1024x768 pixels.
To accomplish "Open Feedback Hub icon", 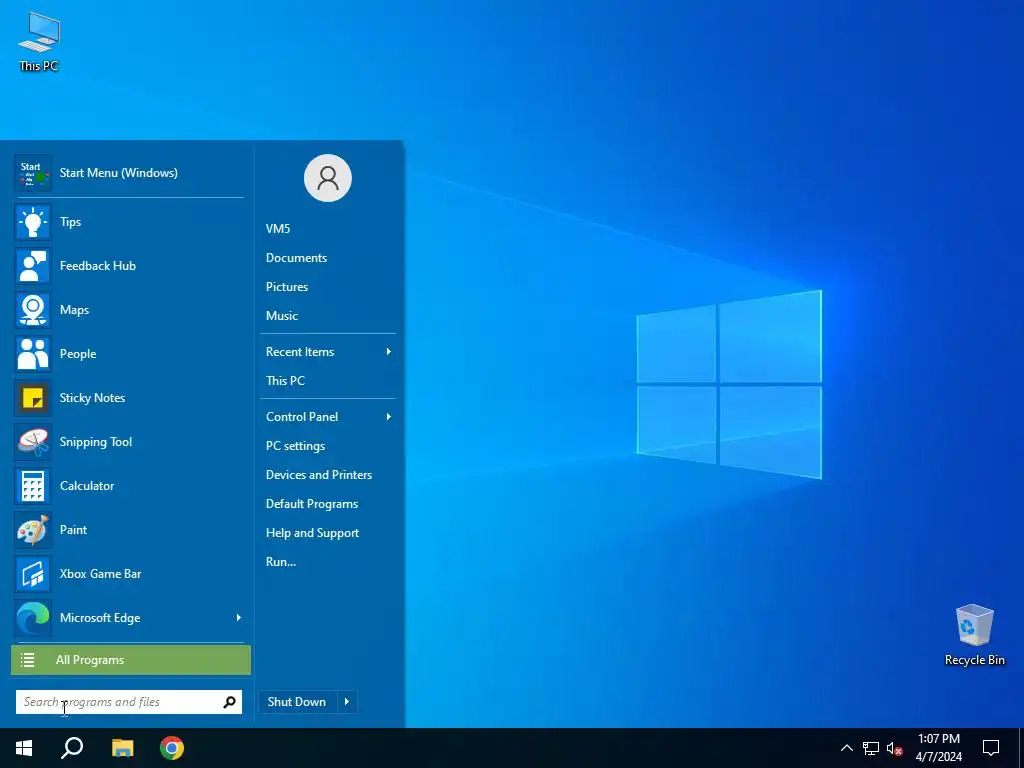I will (x=33, y=266).
